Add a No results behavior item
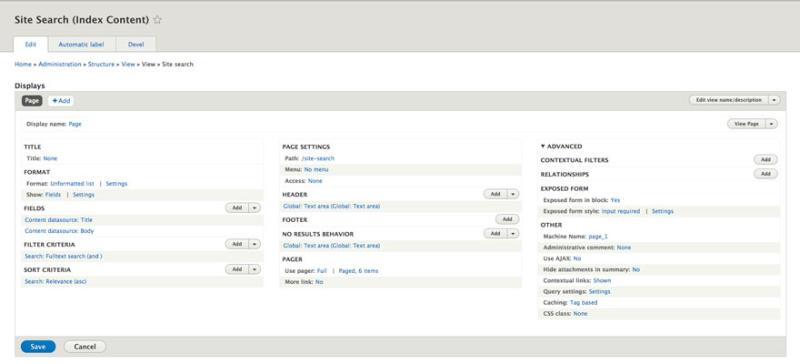The image size is (800, 364). point(495,233)
